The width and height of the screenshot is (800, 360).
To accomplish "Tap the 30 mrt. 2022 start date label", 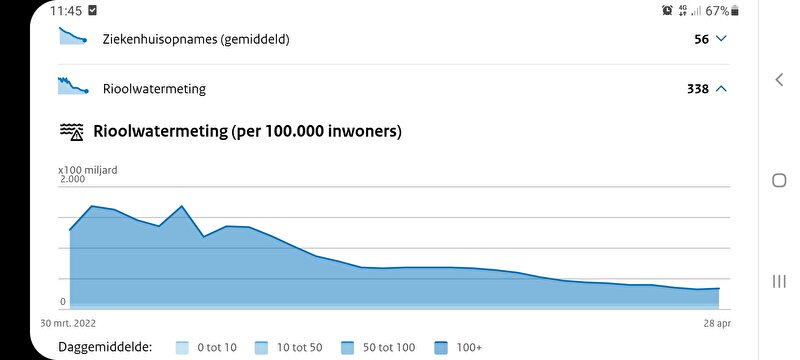I will [68, 323].
